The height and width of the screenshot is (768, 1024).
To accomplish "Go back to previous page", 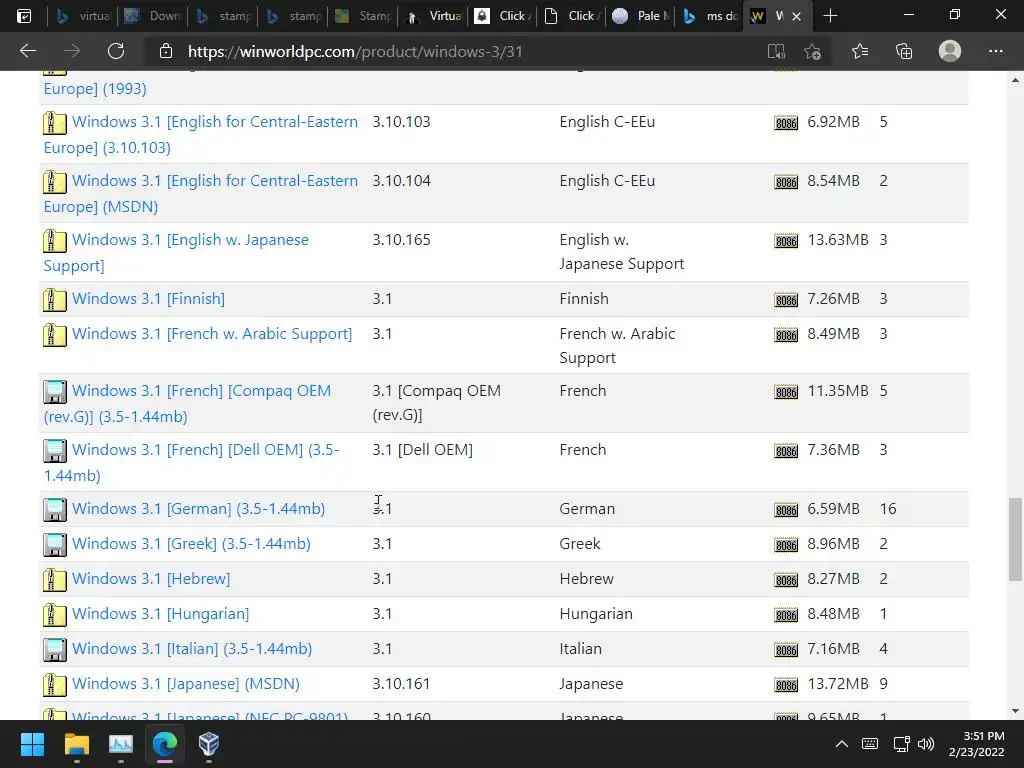I will (27, 51).
